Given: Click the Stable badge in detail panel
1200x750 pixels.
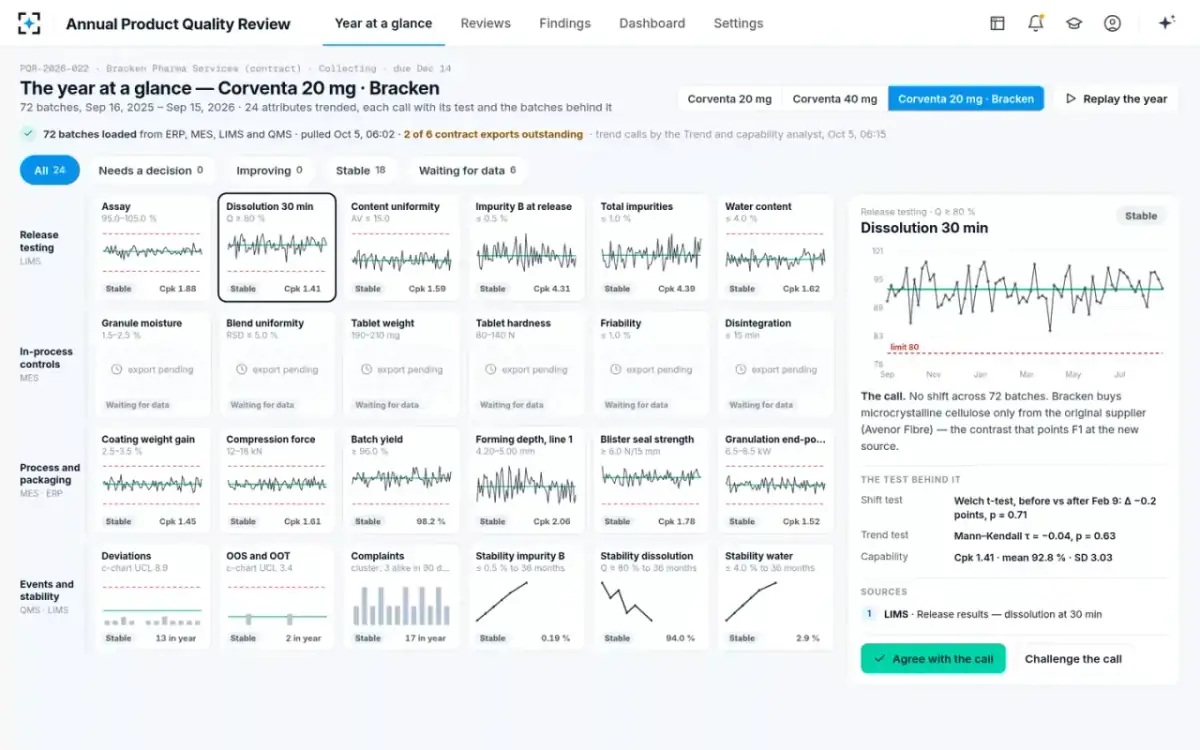Looking at the screenshot, I should [1141, 216].
